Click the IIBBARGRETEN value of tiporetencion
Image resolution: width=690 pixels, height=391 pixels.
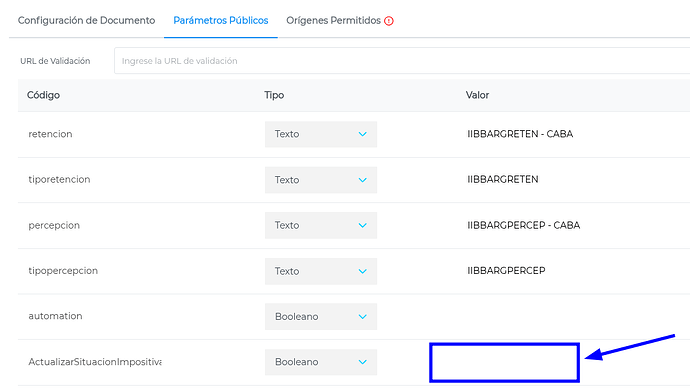[503, 179]
